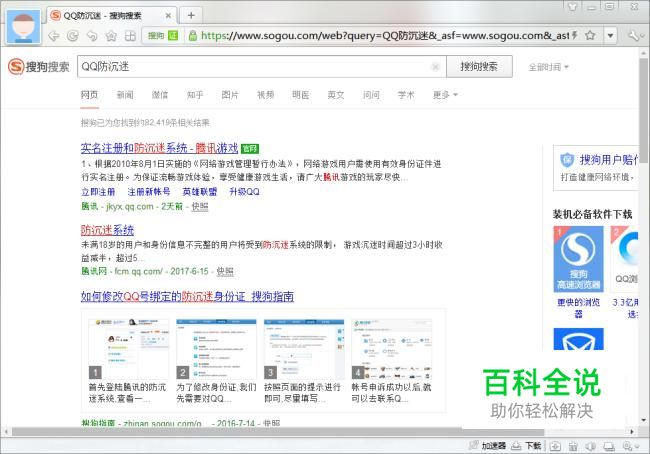Screen dimensions: 650x454
Task: Switch to the 视频 tab
Action: click(265, 95)
